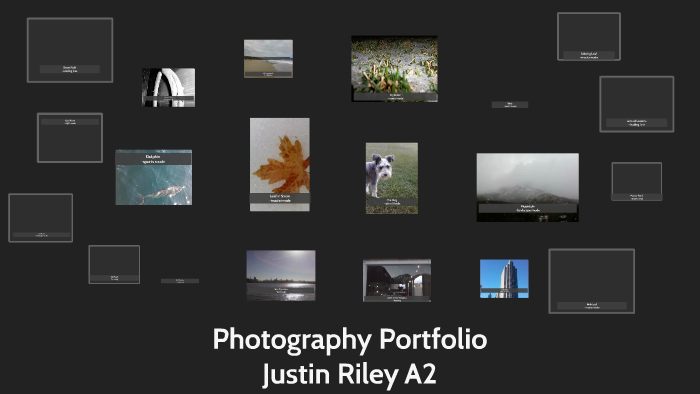Image resolution: width=700 pixels, height=394 pixels.
Task: Open the dolphin photo slide
Action: (x=154, y=178)
